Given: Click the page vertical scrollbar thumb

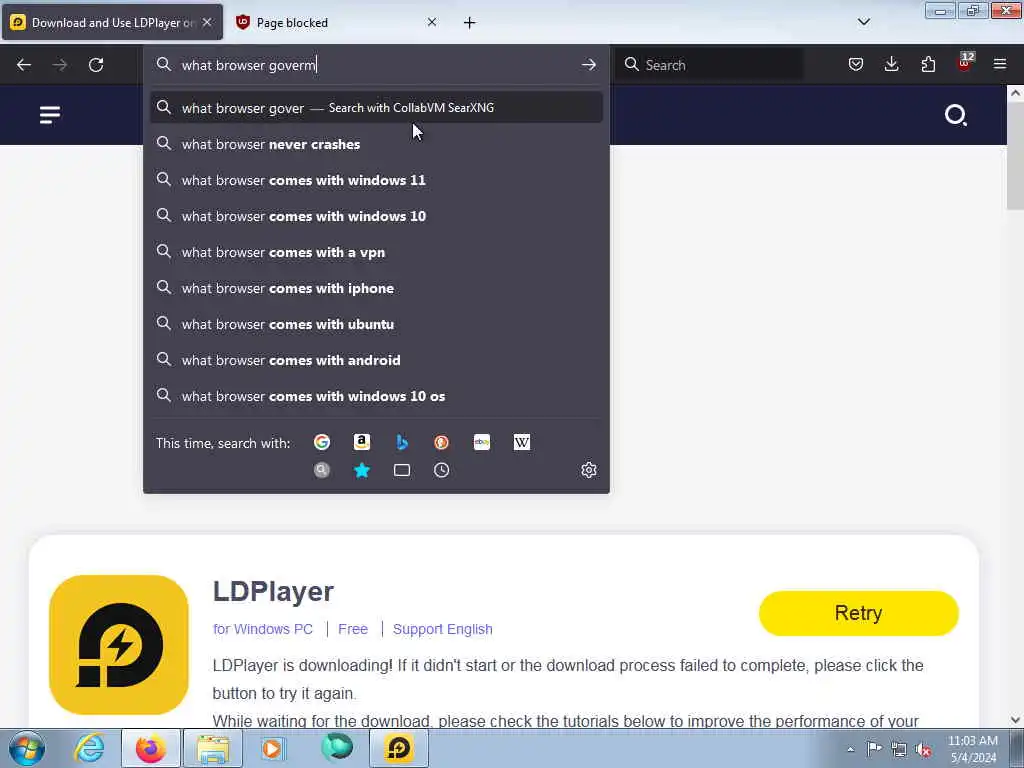Looking at the screenshot, I should pyautogui.click(x=1015, y=155).
